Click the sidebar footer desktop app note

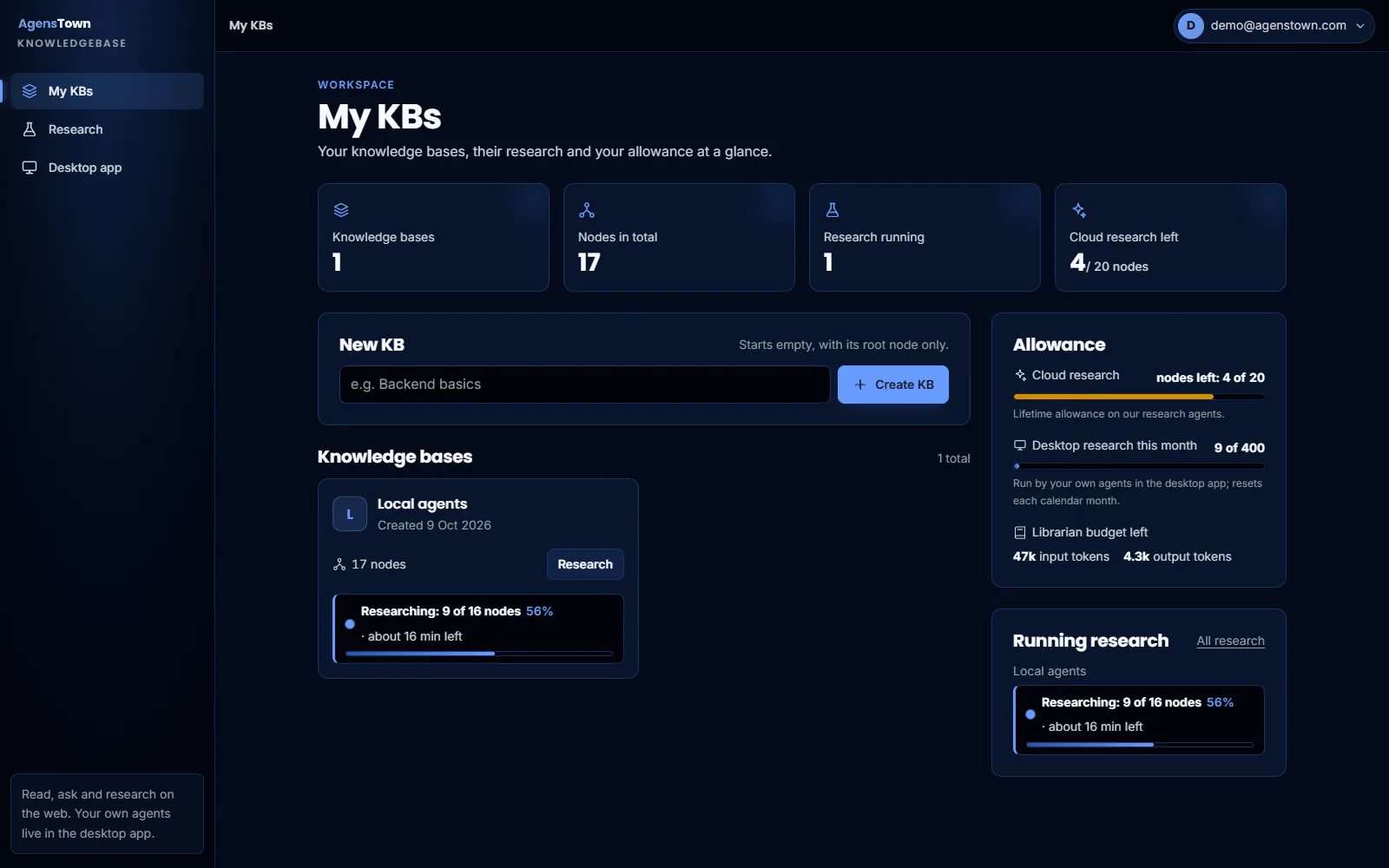pos(108,813)
